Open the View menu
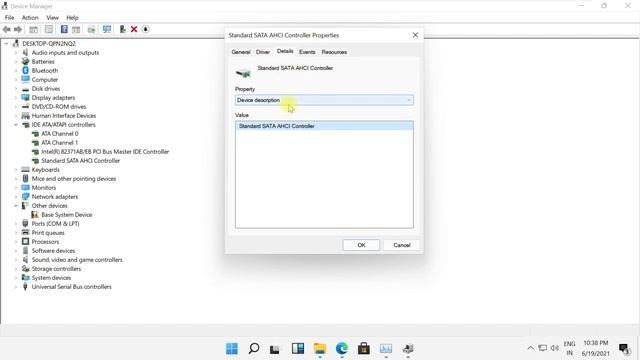 click(52, 18)
